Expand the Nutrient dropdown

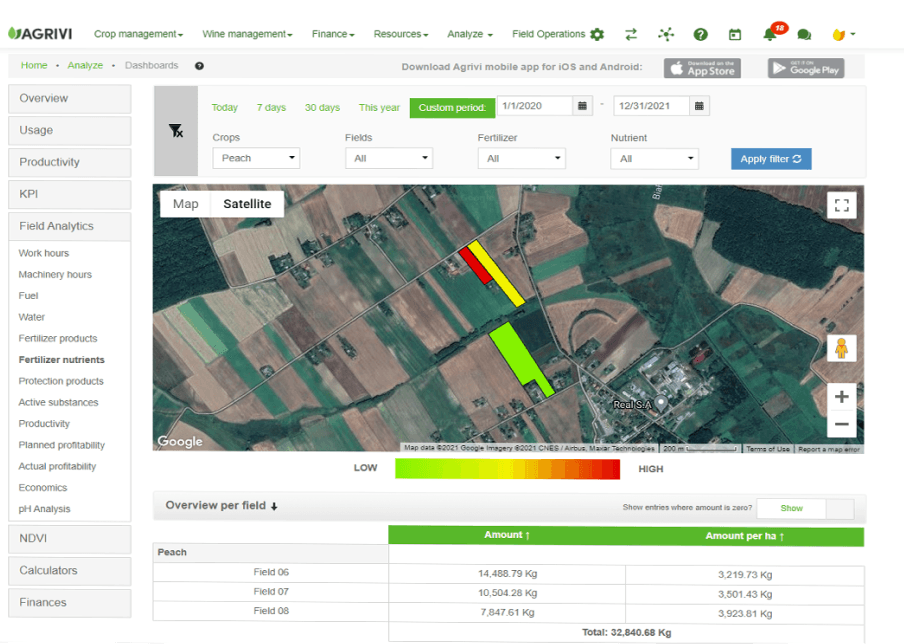coord(654,159)
